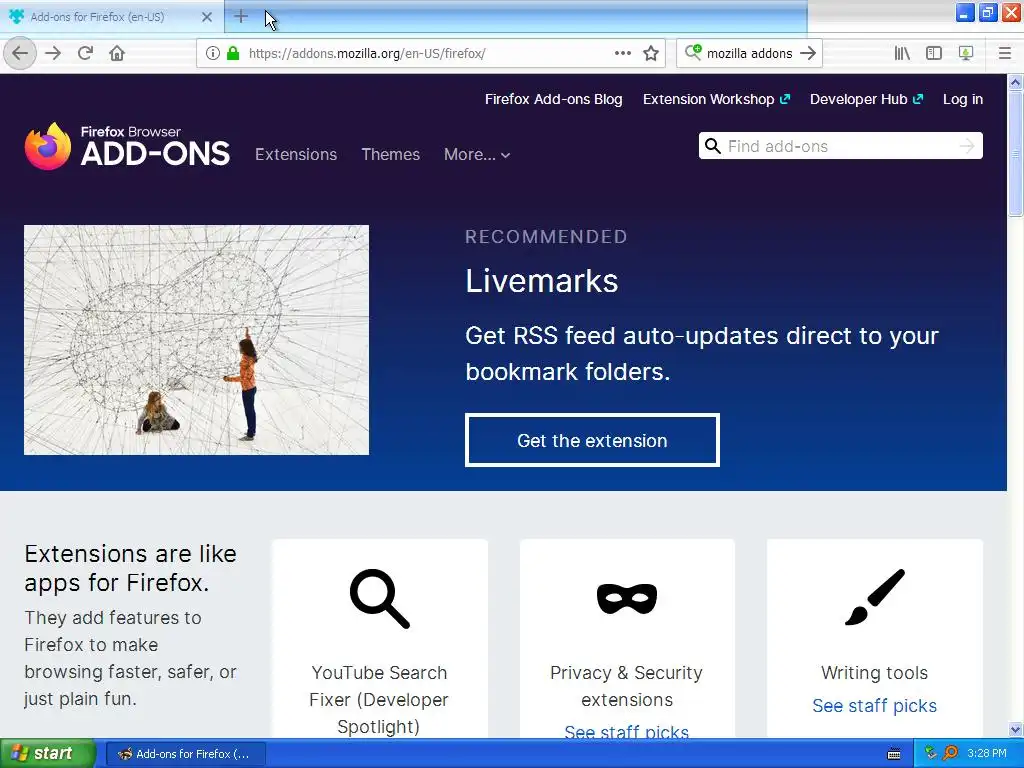Open Firefox Add-ons Blog link
The height and width of the screenshot is (768, 1024).
pyautogui.click(x=553, y=99)
